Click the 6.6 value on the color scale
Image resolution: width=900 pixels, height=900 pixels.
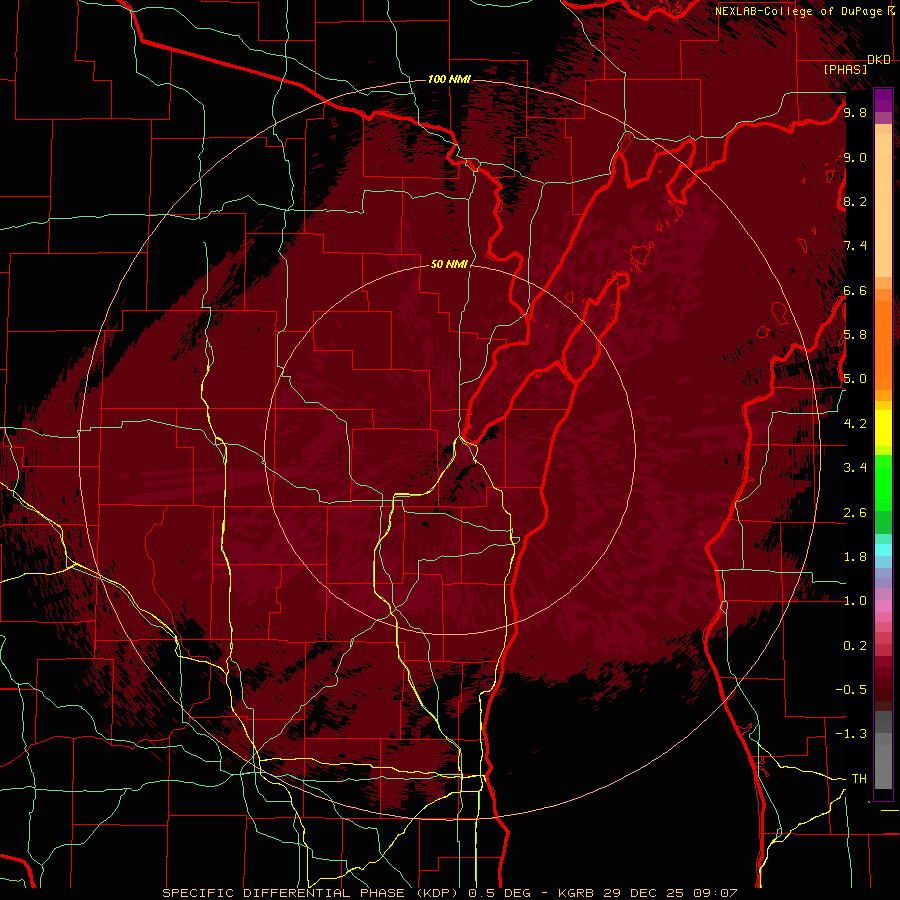855,290
